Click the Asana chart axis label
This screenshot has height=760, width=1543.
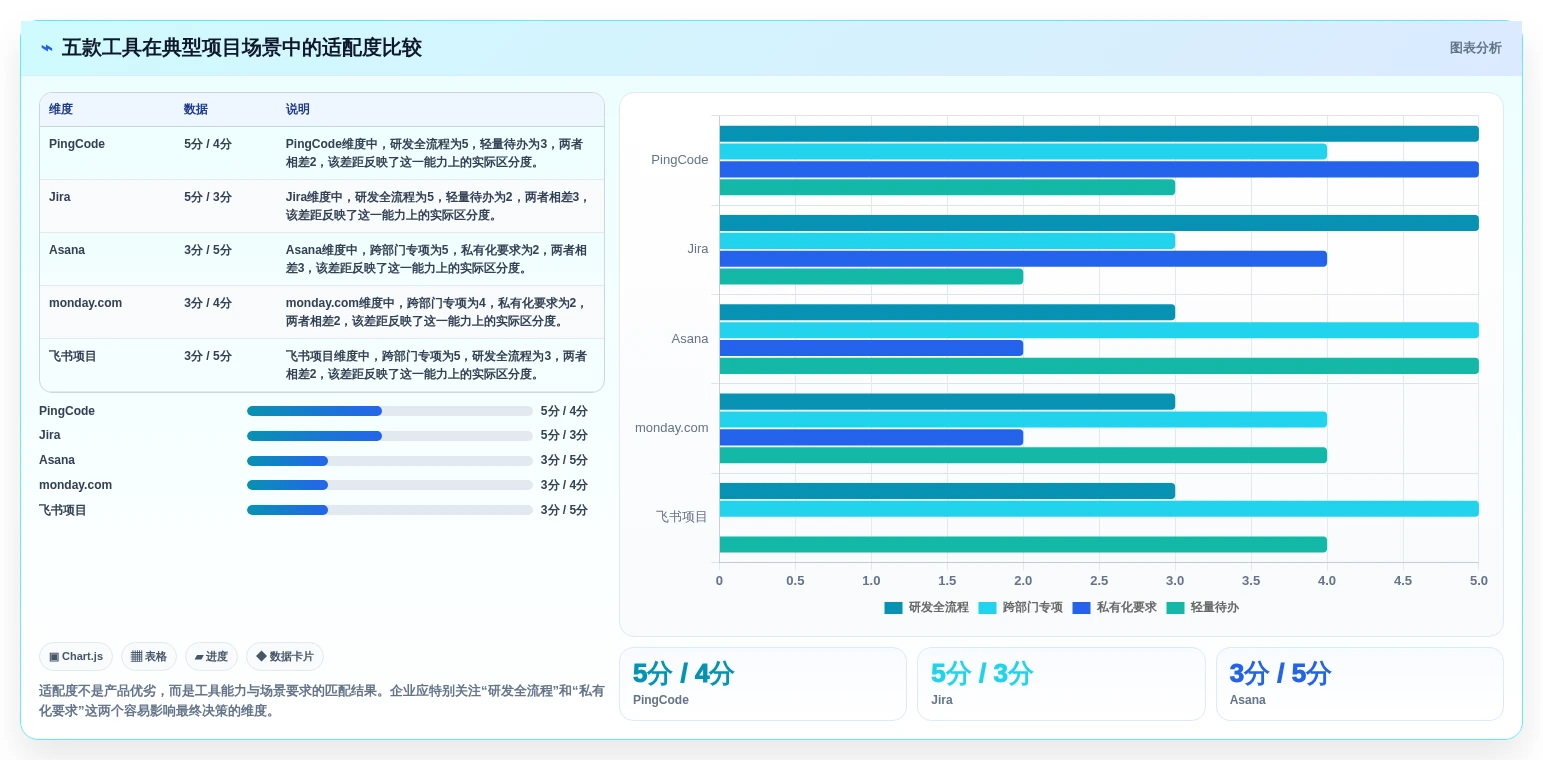tap(690, 339)
